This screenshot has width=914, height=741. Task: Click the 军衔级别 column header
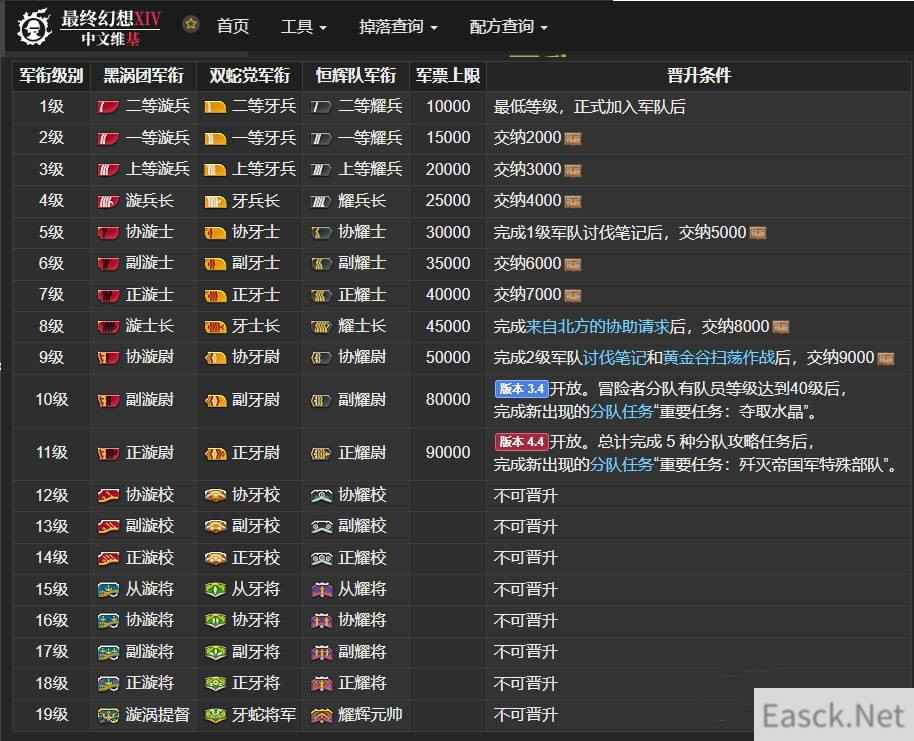51,76
